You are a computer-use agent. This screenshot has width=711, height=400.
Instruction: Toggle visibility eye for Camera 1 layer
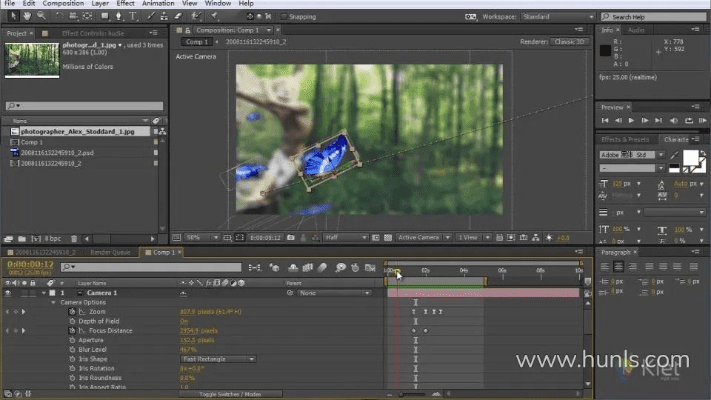[x=9, y=293]
